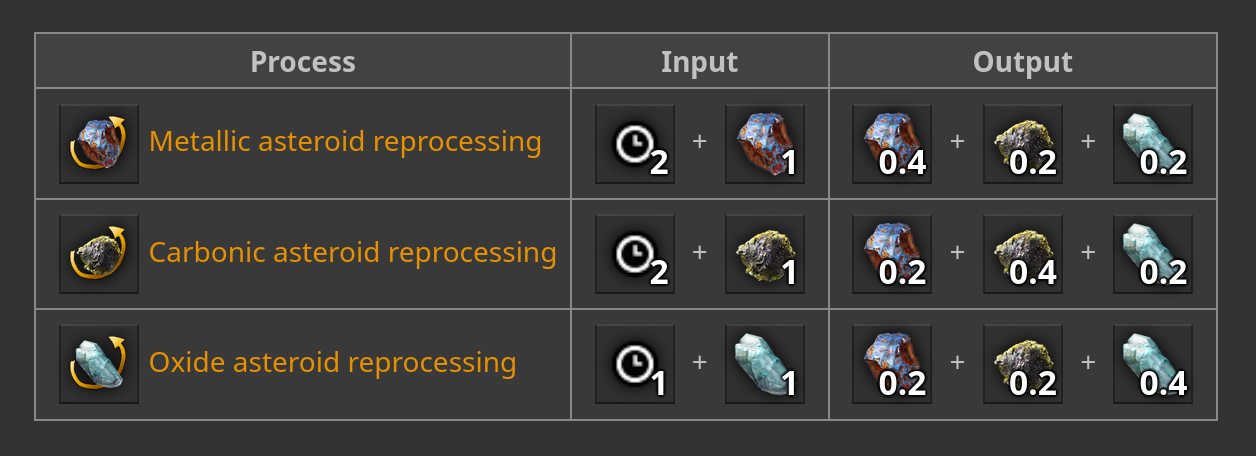Click the Input column header
This screenshot has width=1256, height=456.
point(699,62)
